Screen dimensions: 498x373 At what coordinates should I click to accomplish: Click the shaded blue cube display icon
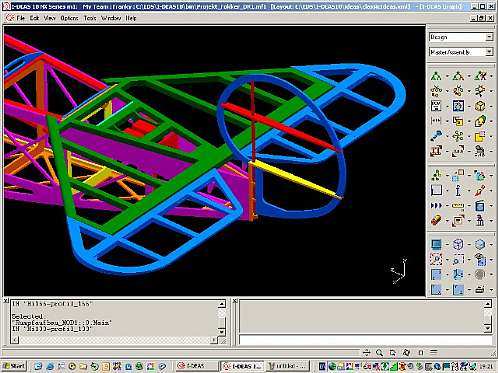480,244
